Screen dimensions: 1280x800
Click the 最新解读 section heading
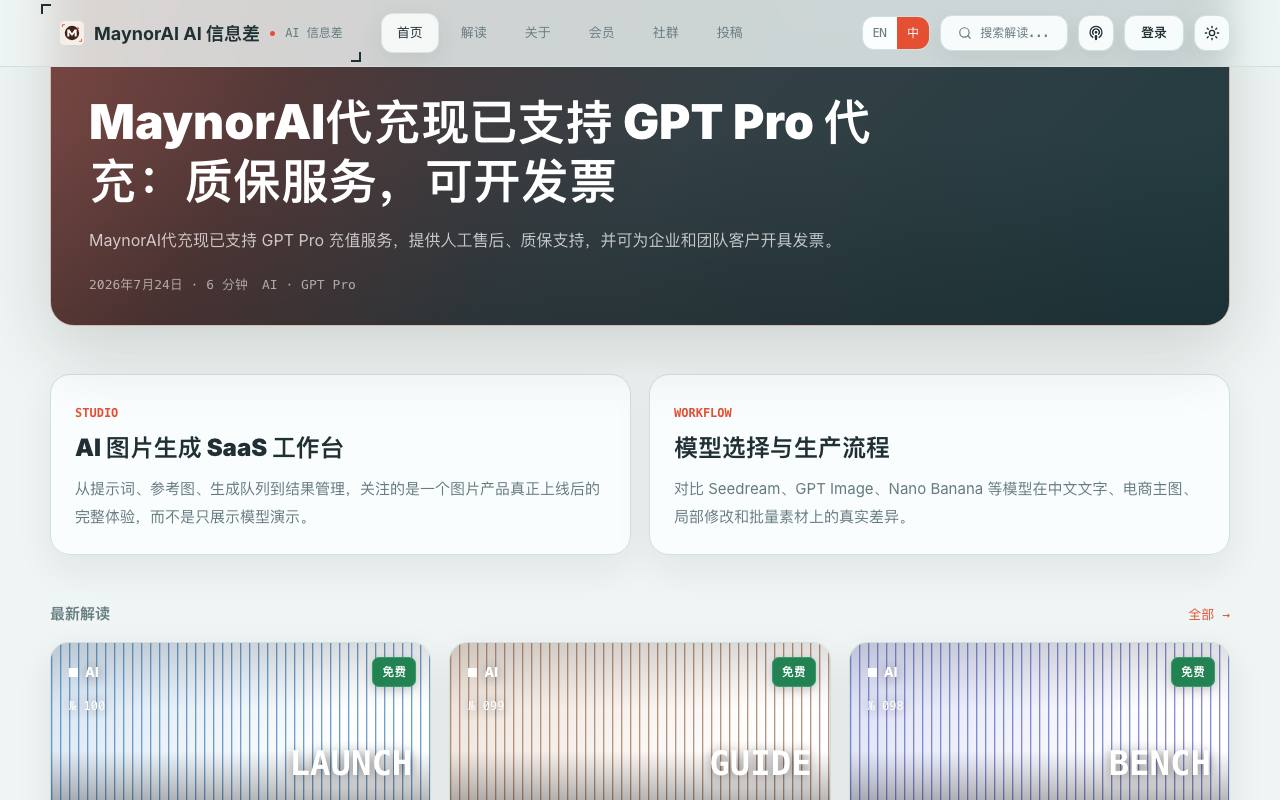coord(80,614)
